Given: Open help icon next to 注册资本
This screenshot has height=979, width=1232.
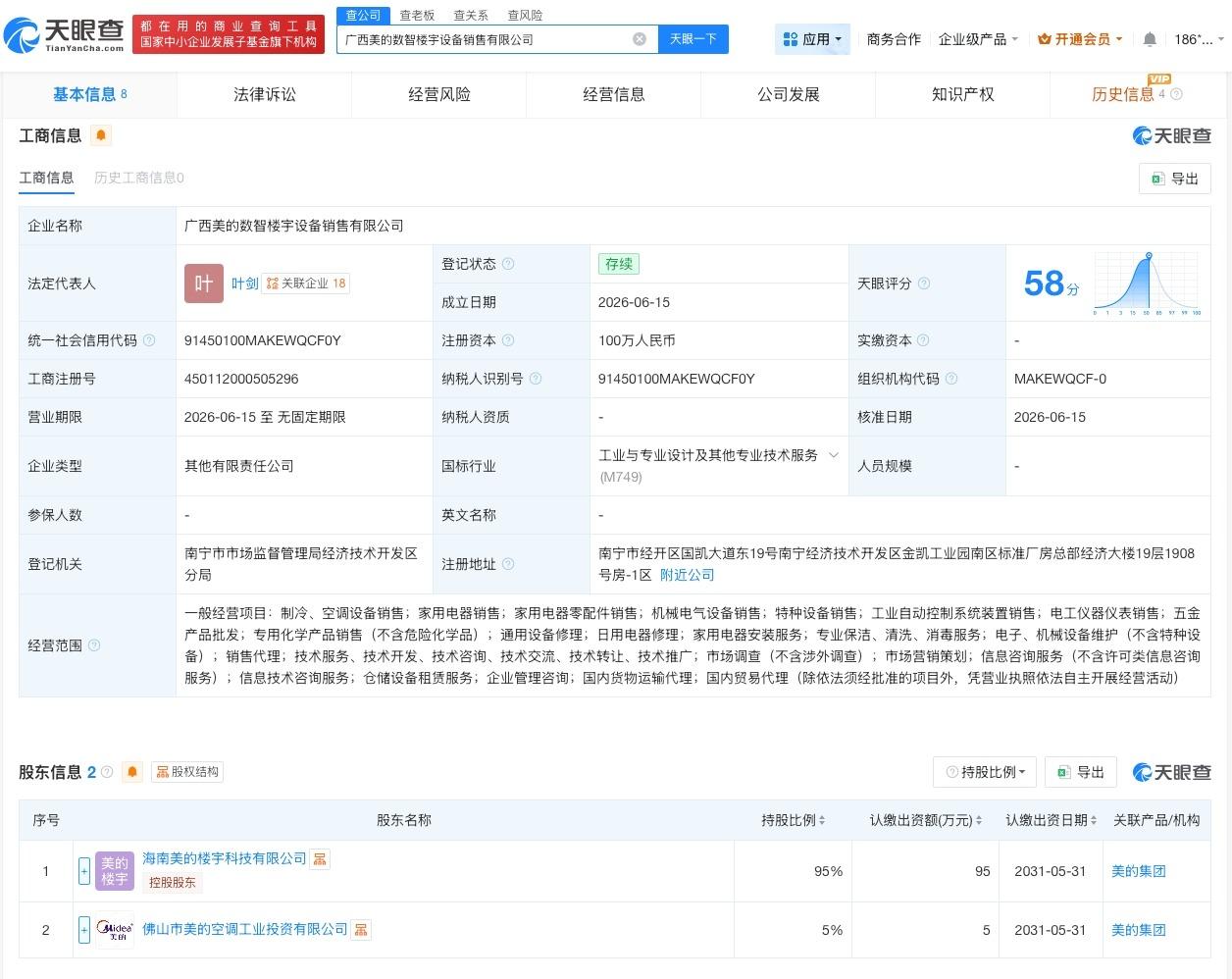Looking at the screenshot, I should click(508, 340).
